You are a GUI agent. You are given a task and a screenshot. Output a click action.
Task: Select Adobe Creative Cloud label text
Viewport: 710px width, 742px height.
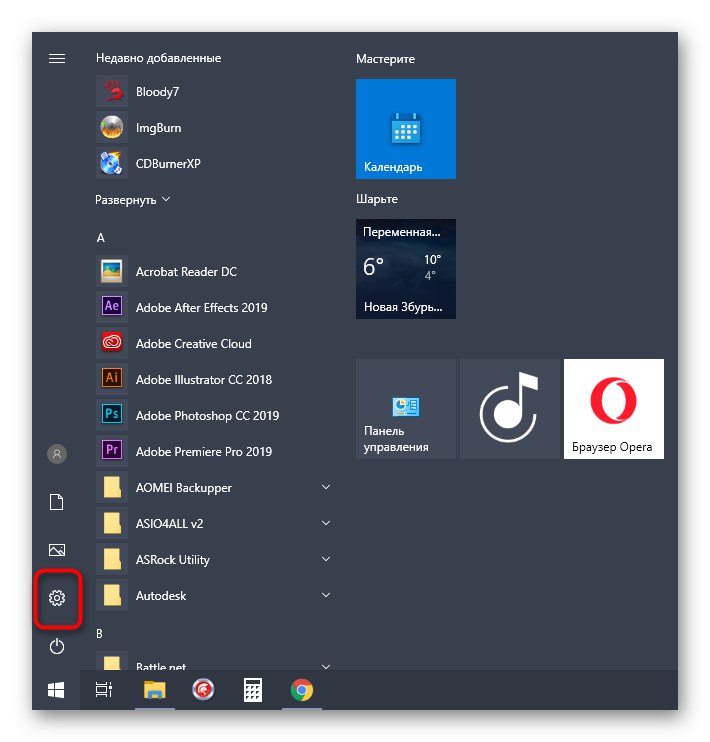[194, 343]
